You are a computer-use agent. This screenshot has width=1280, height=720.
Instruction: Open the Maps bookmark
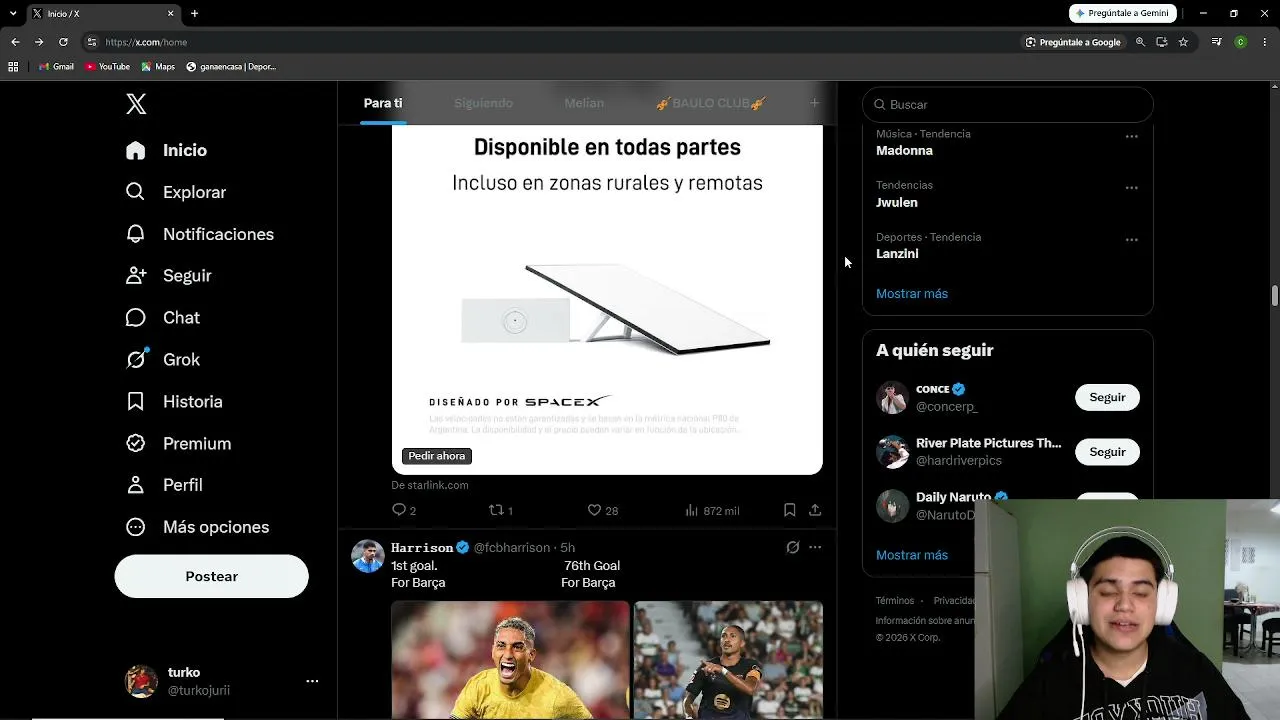[x=158, y=67]
